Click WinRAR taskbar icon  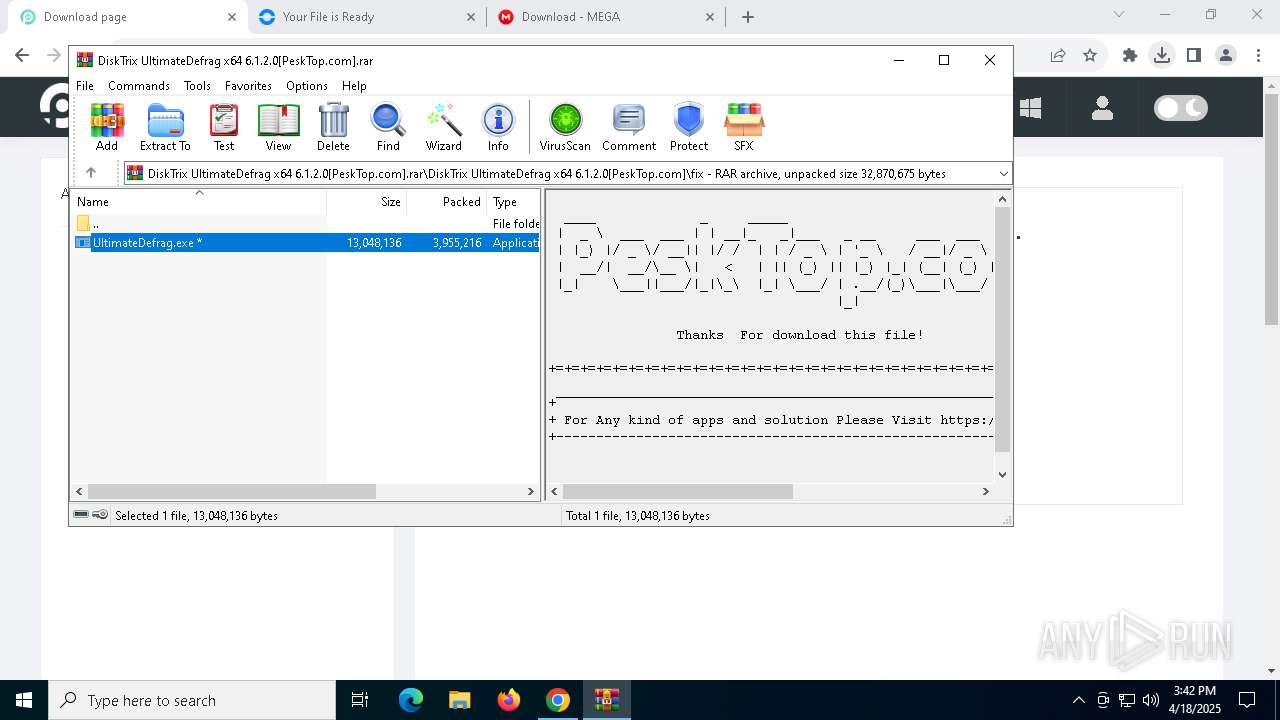(607, 700)
